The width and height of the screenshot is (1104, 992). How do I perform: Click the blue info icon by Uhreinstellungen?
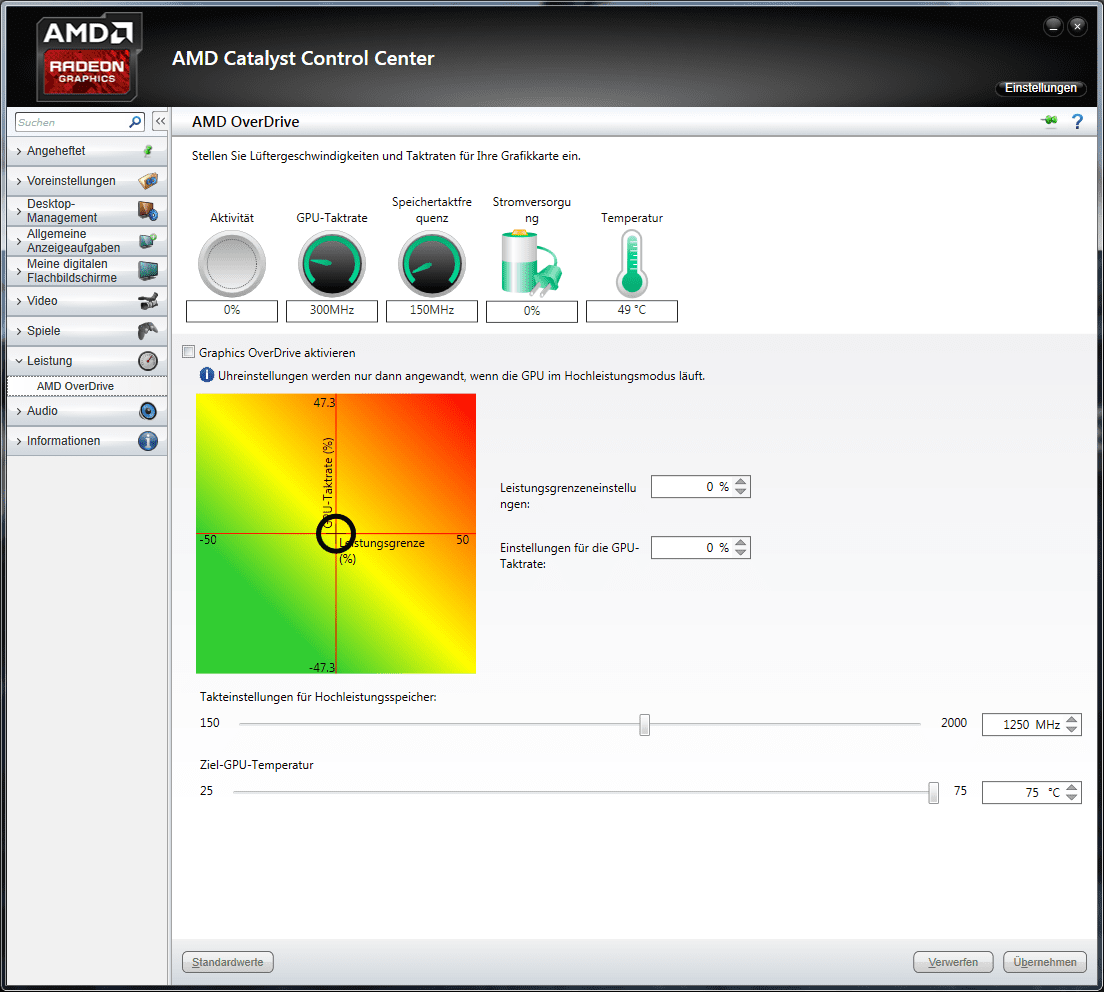pos(206,375)
